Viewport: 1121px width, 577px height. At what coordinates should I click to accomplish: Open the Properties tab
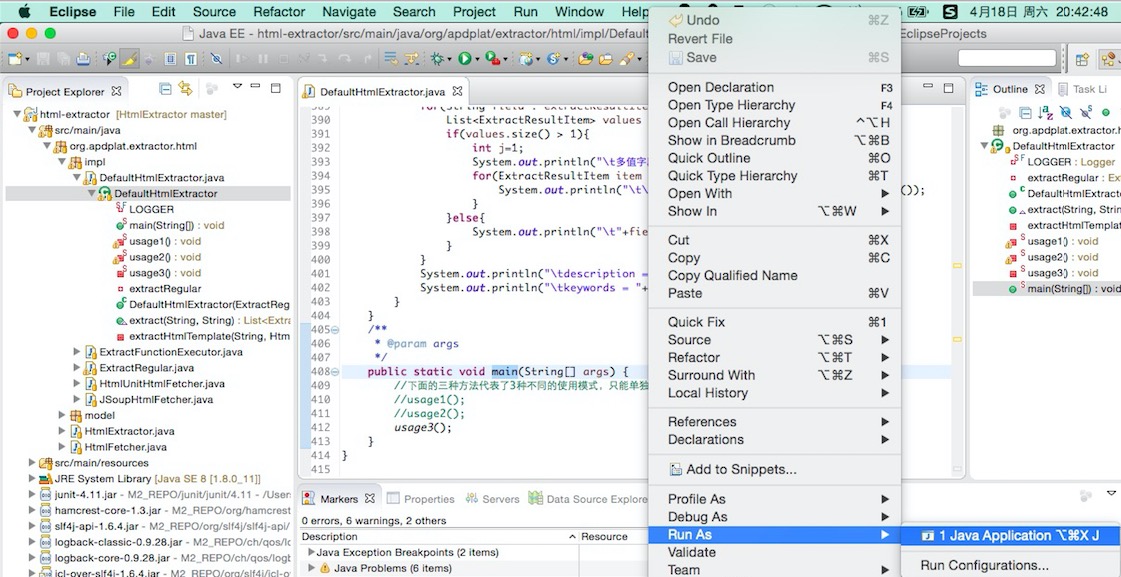(420, 499)
